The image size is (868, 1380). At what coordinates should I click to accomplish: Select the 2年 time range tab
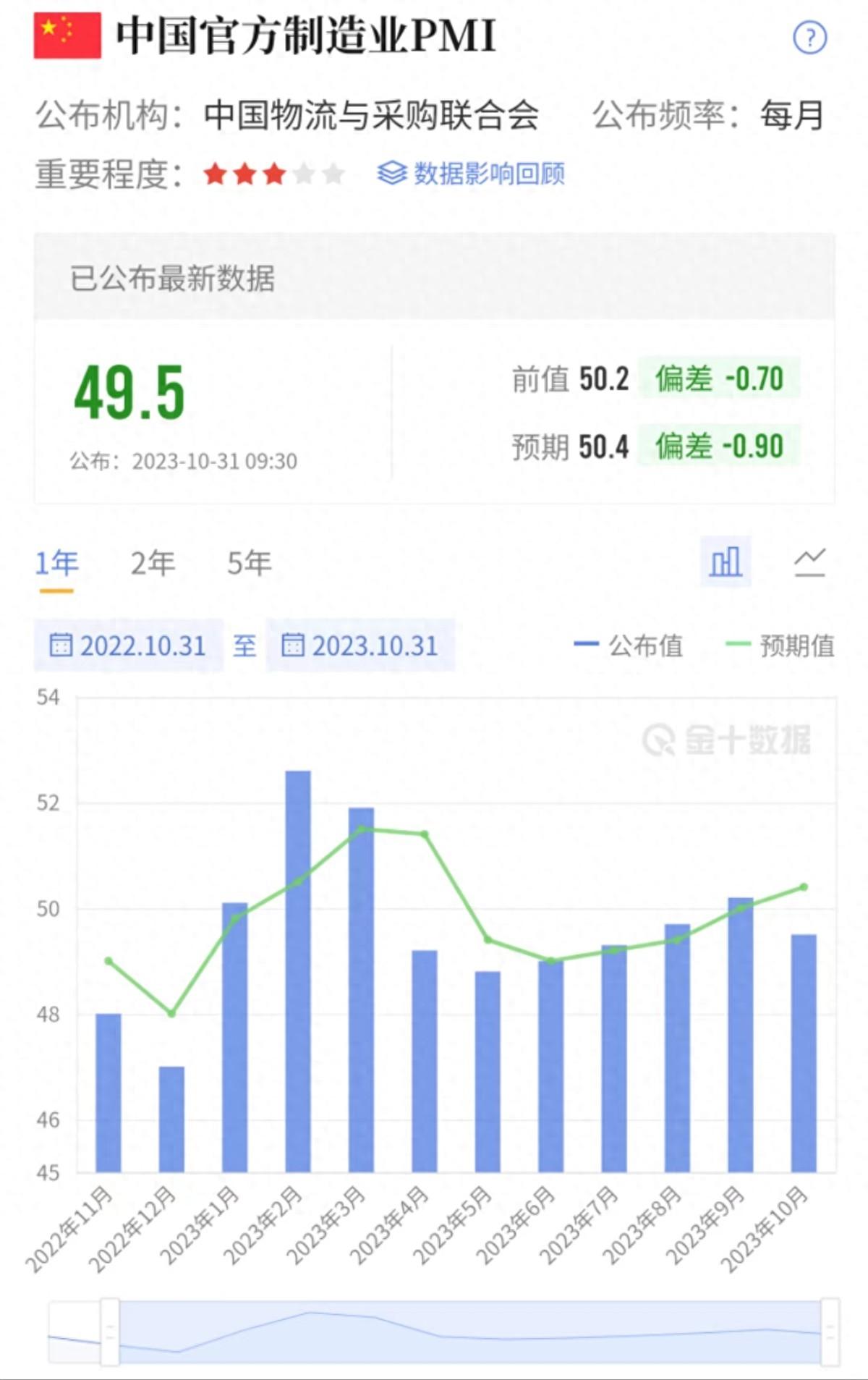[153, 563]
